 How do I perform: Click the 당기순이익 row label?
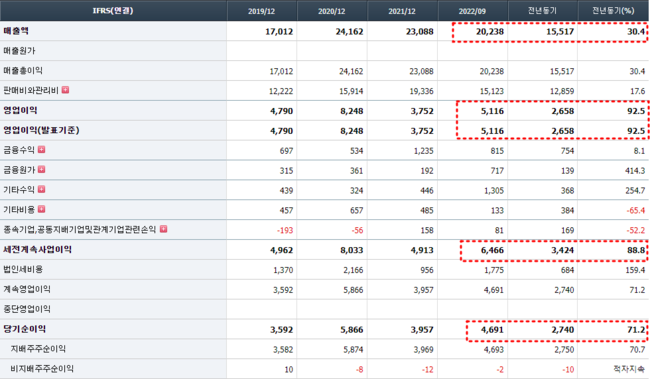(24, 329)
